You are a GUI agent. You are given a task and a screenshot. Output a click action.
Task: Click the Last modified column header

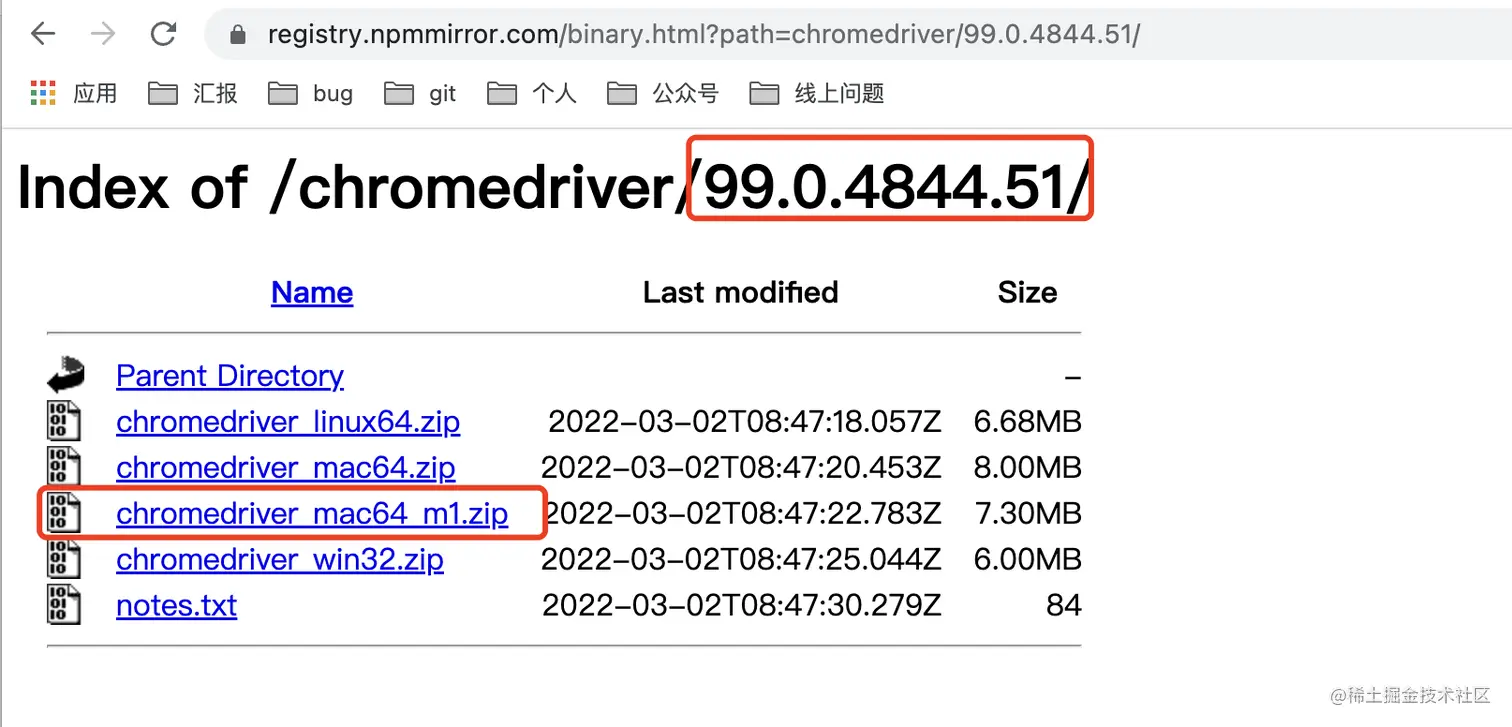click(740, 292)
